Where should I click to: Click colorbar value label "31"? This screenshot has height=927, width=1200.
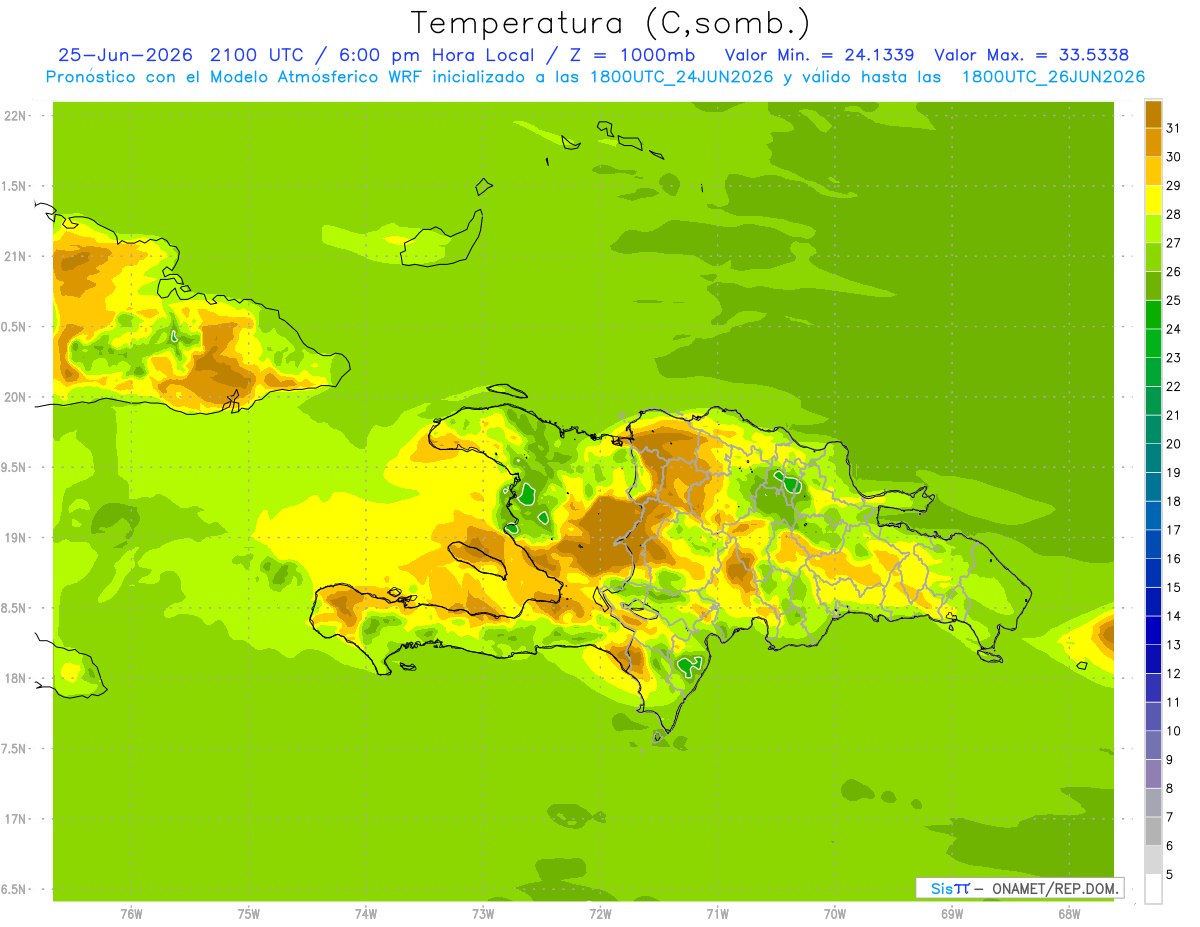click(1173, 128)
